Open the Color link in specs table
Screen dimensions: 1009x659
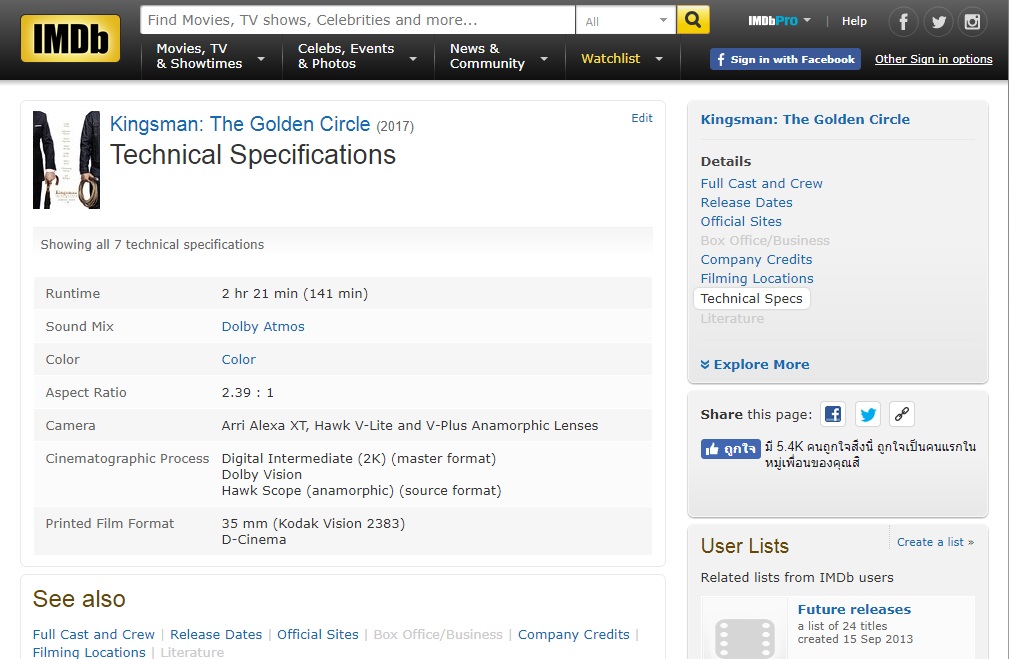[239, 359]
